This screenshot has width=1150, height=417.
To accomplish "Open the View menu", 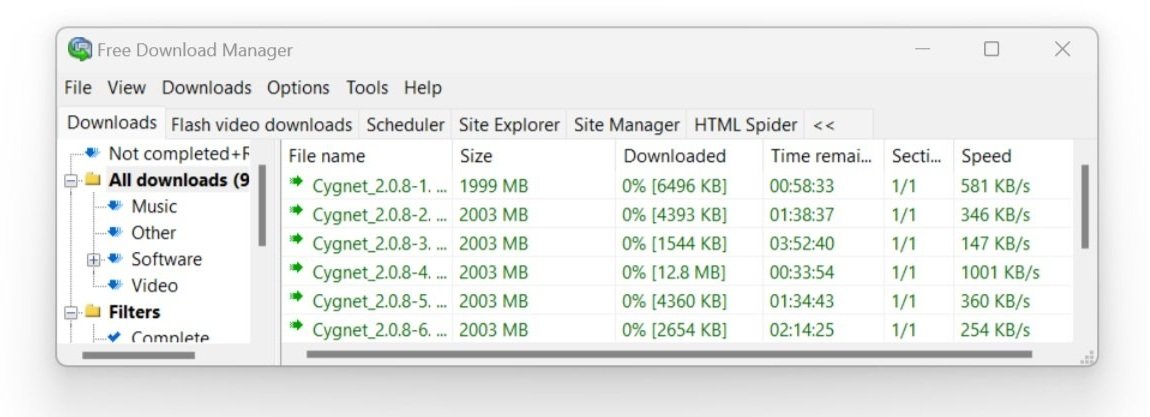I will 126,88.
